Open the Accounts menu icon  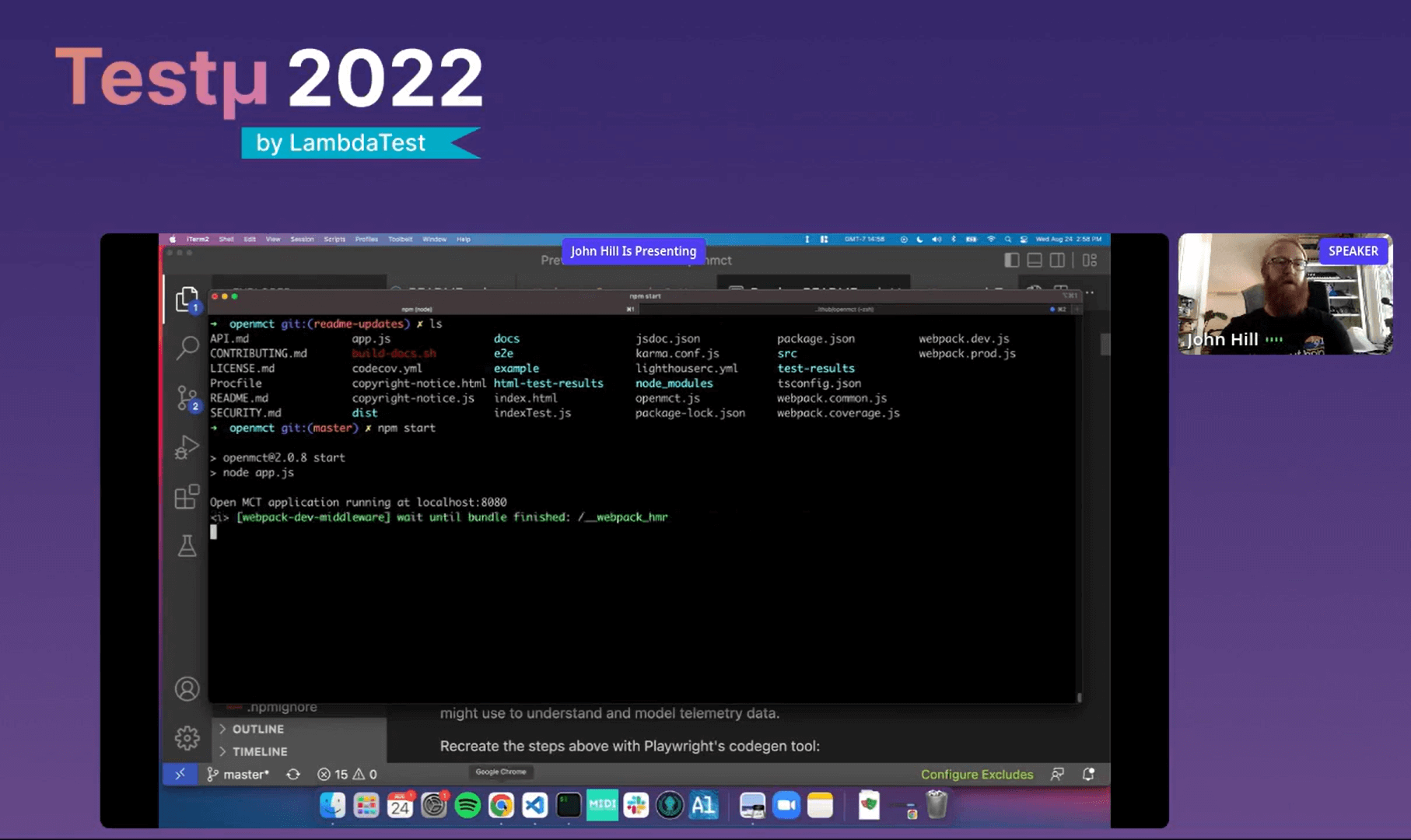point(187,689)
